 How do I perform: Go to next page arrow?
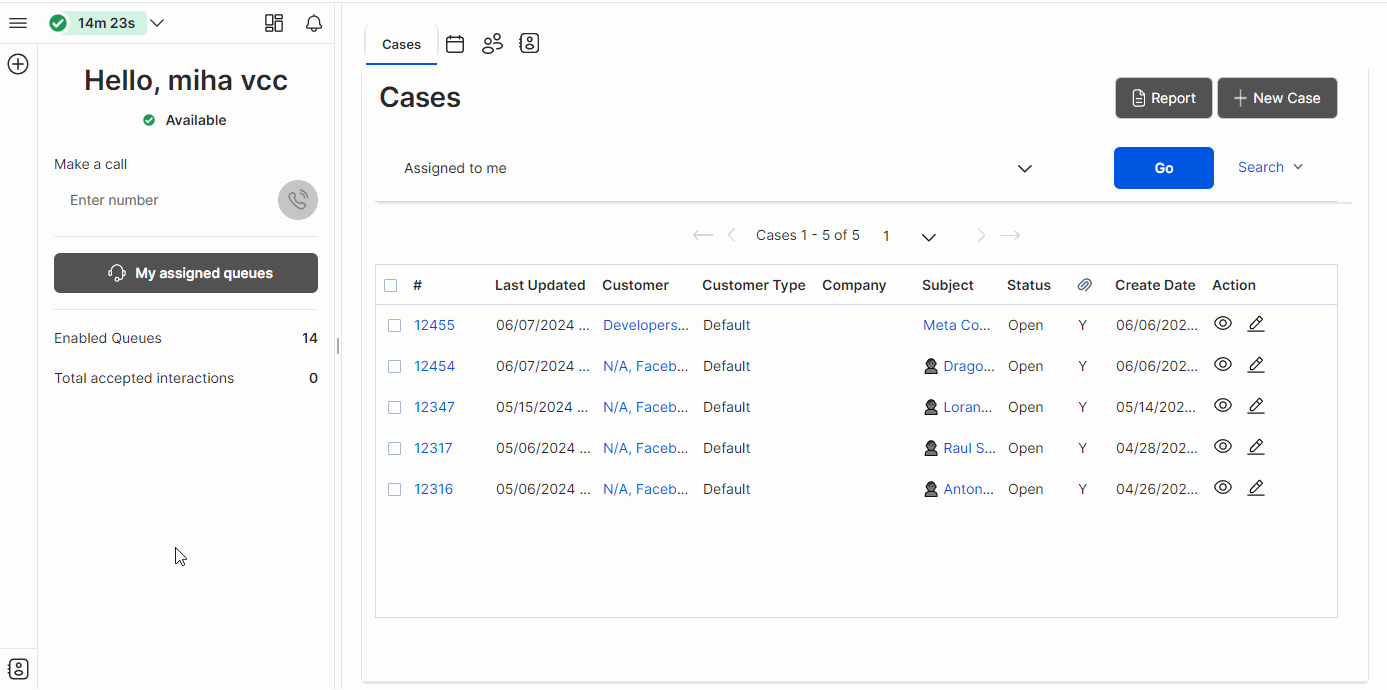point(981,236)
